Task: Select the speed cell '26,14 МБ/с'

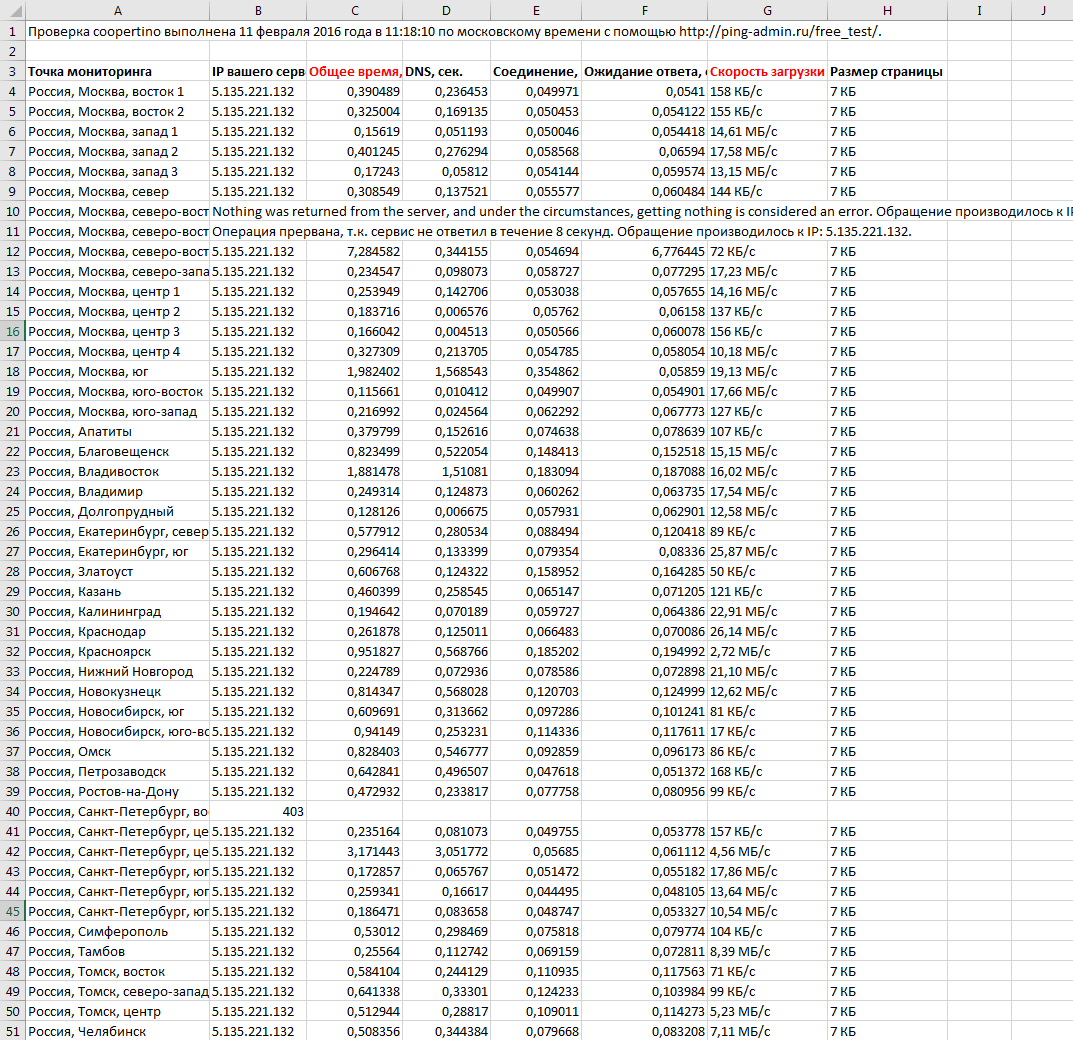Action: (x=767, y=631)
